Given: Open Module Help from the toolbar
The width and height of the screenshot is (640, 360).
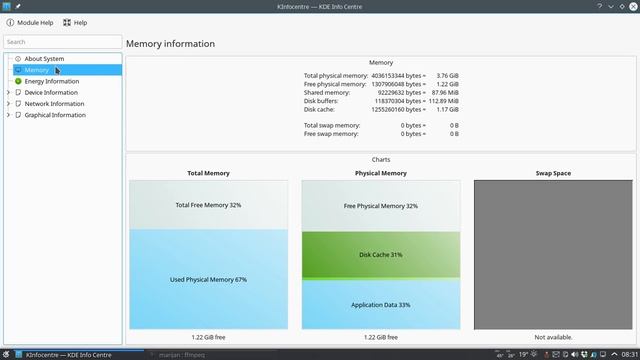Looking at the screenshot, I should [30, 23].
